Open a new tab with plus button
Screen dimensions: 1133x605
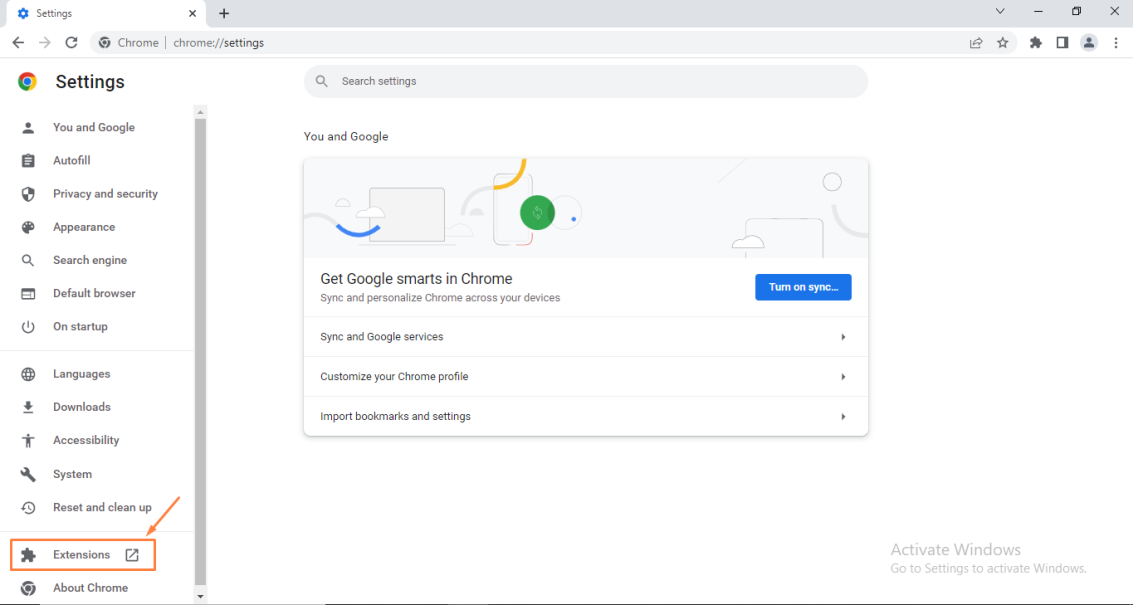pos(224,14)
